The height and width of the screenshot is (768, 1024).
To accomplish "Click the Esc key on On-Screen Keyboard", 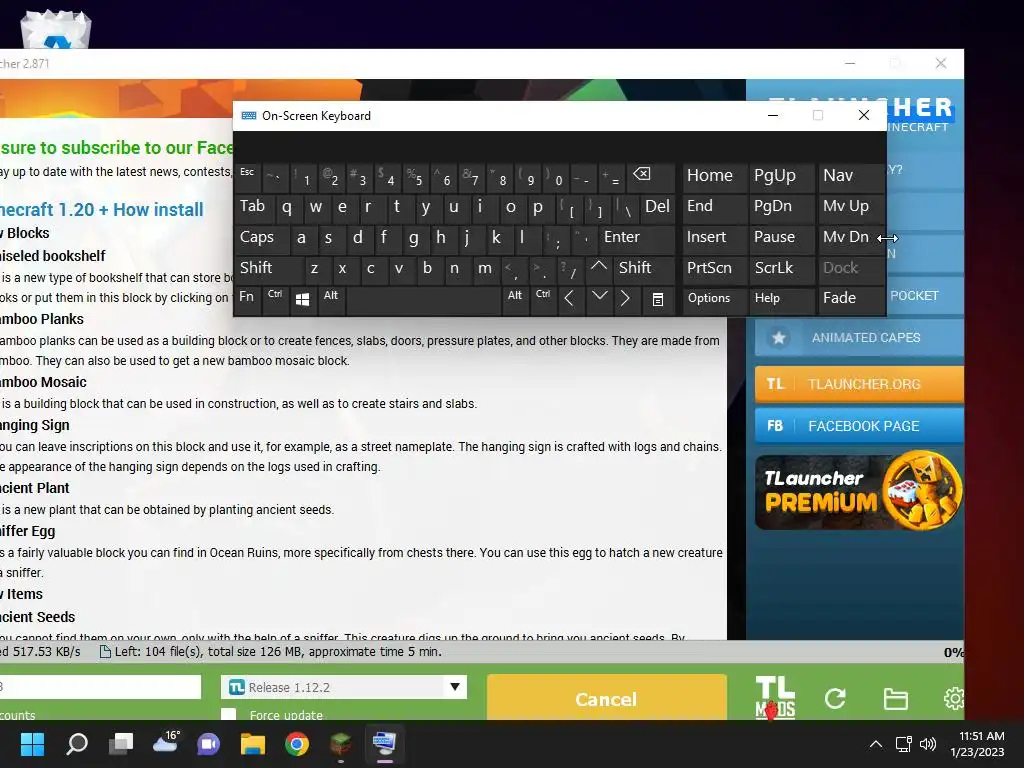I will pos(248,176).
